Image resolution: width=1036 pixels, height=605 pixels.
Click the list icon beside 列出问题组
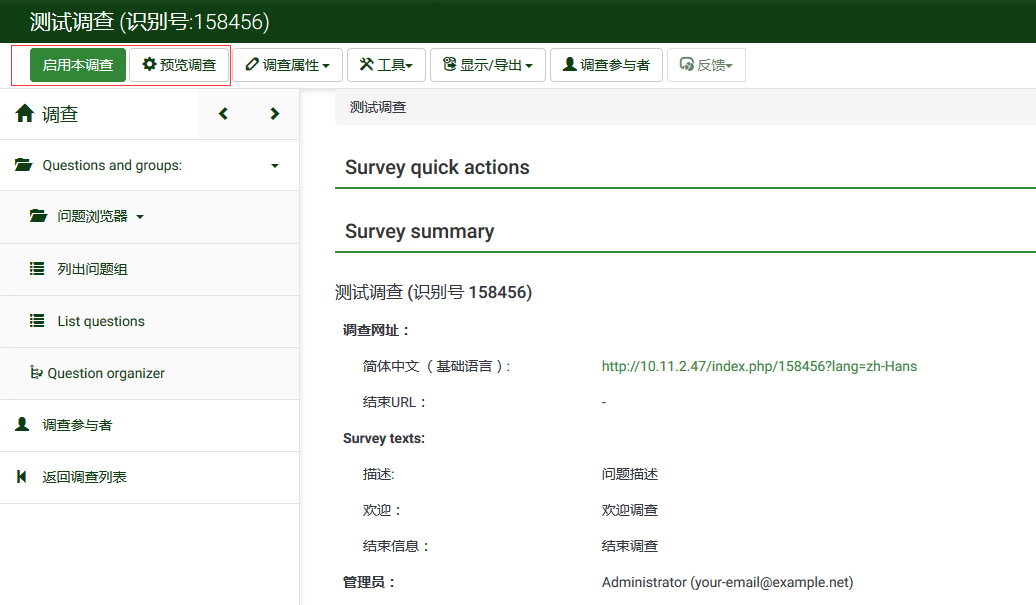(37, 269)
